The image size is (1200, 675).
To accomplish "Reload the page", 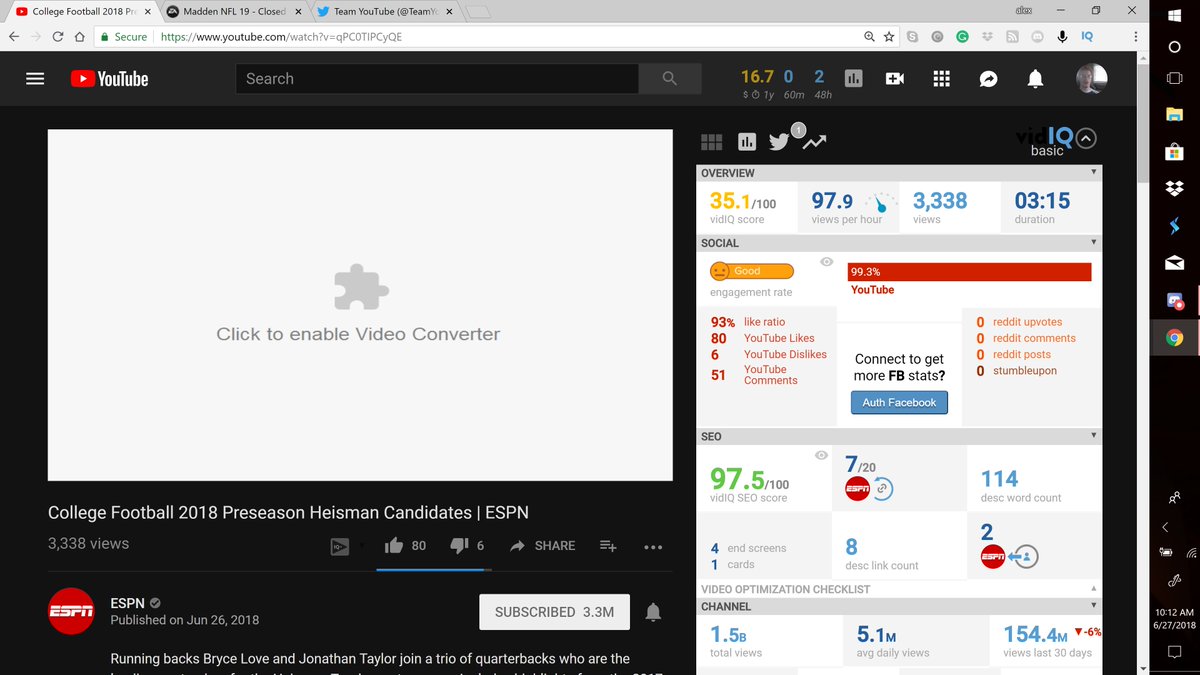I will point(56,36).
